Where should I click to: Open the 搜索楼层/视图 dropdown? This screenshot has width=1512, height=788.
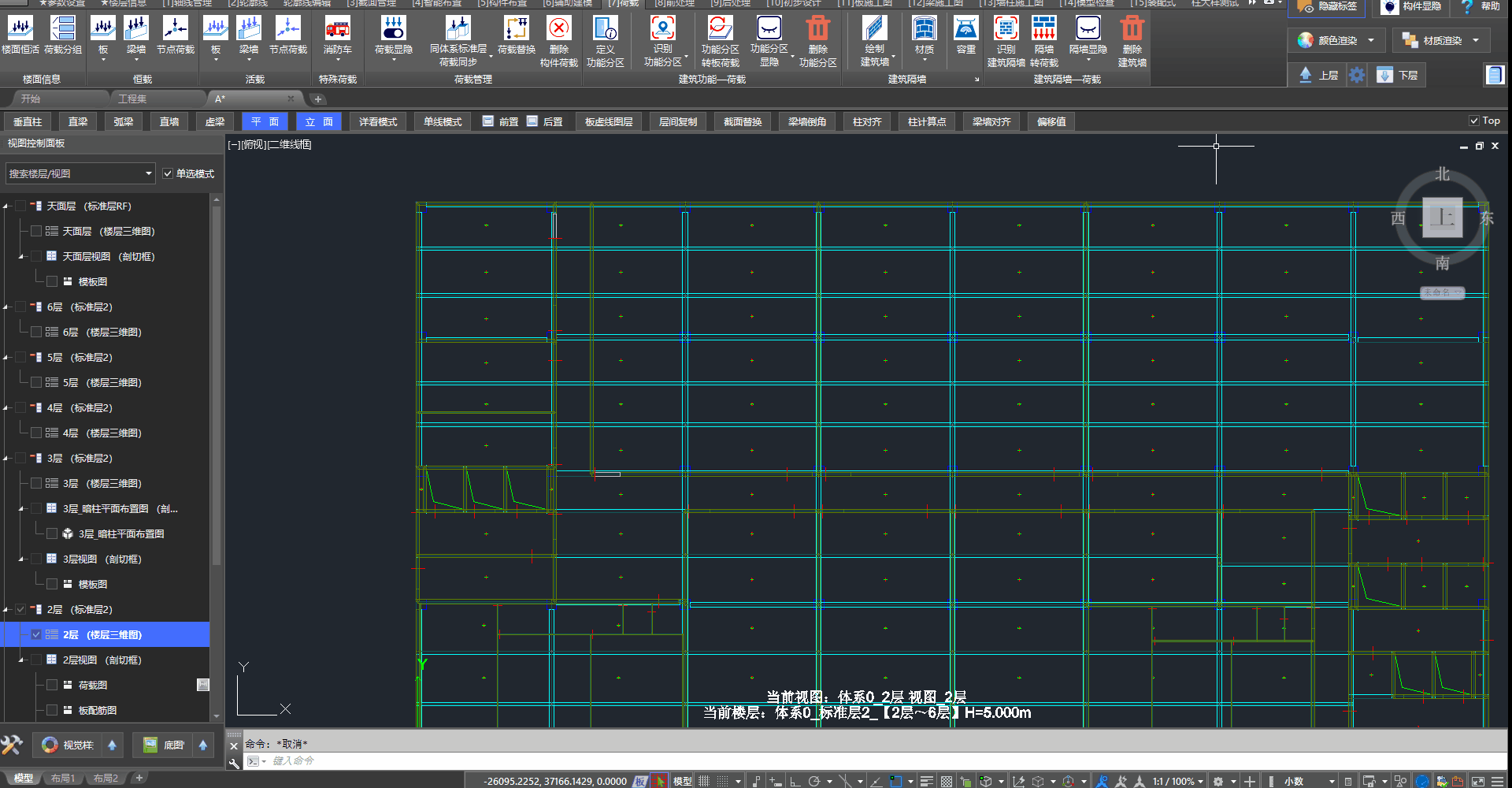tap(148, 173)
